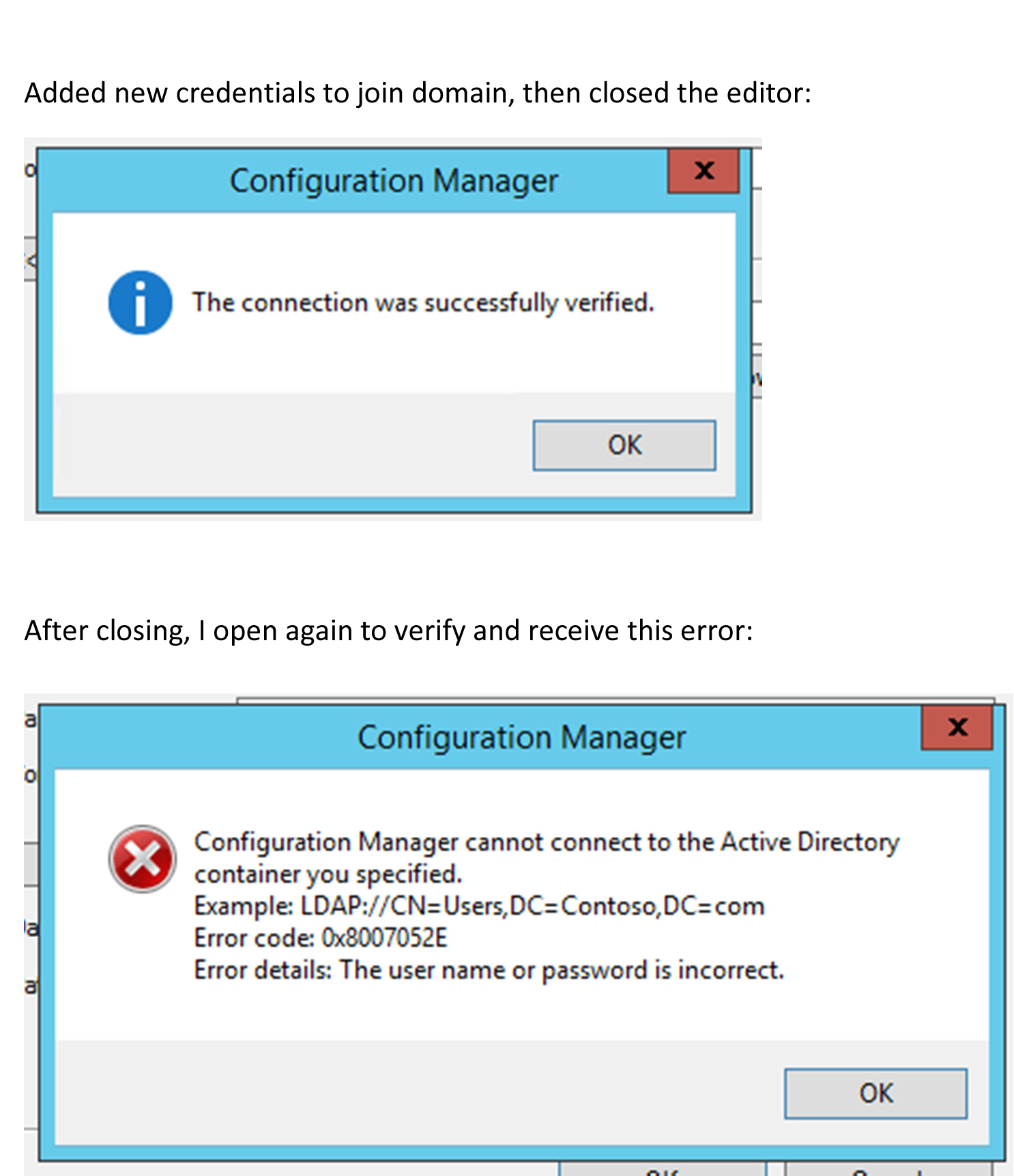Screen dimensions: 1014x1176
Task: Click the Error code 0x8007052E line
Action: tap(321, 938)
